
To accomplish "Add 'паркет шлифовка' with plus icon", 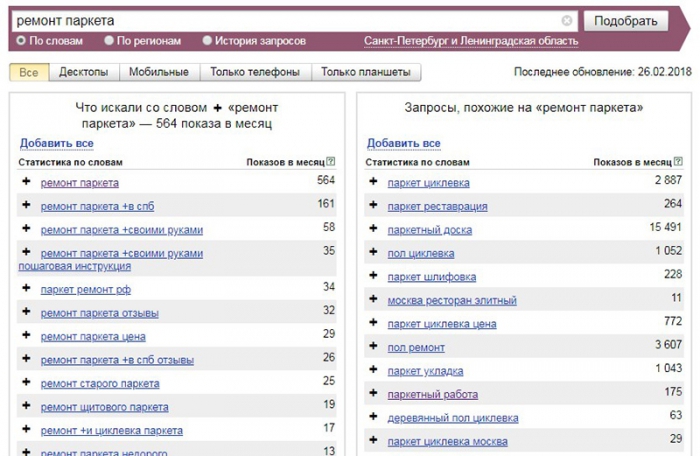I will click(374, 276).
